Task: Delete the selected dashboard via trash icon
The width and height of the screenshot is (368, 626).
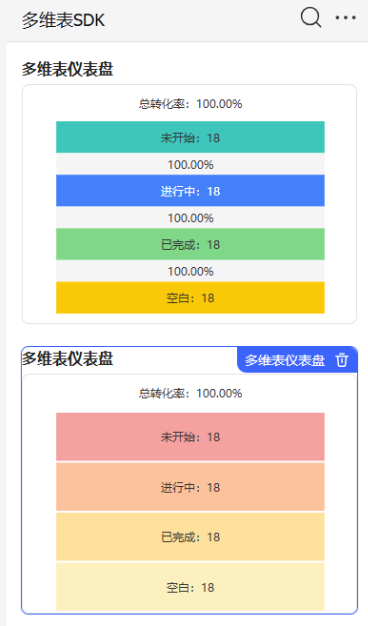Action: [x=342, y=360]
